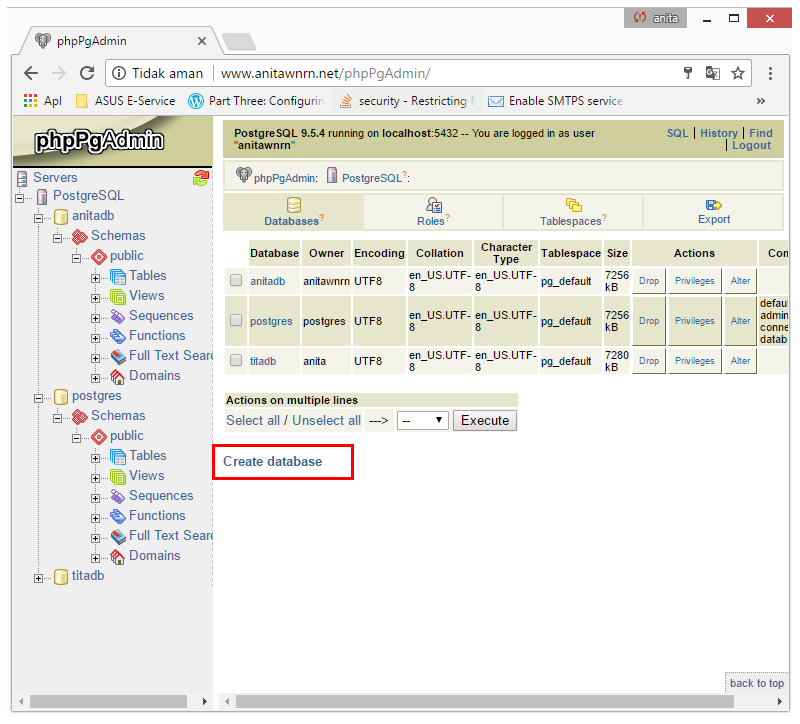Switch to the Roles tab
This screenshot has height=724, width=800.
coord(433,212)
